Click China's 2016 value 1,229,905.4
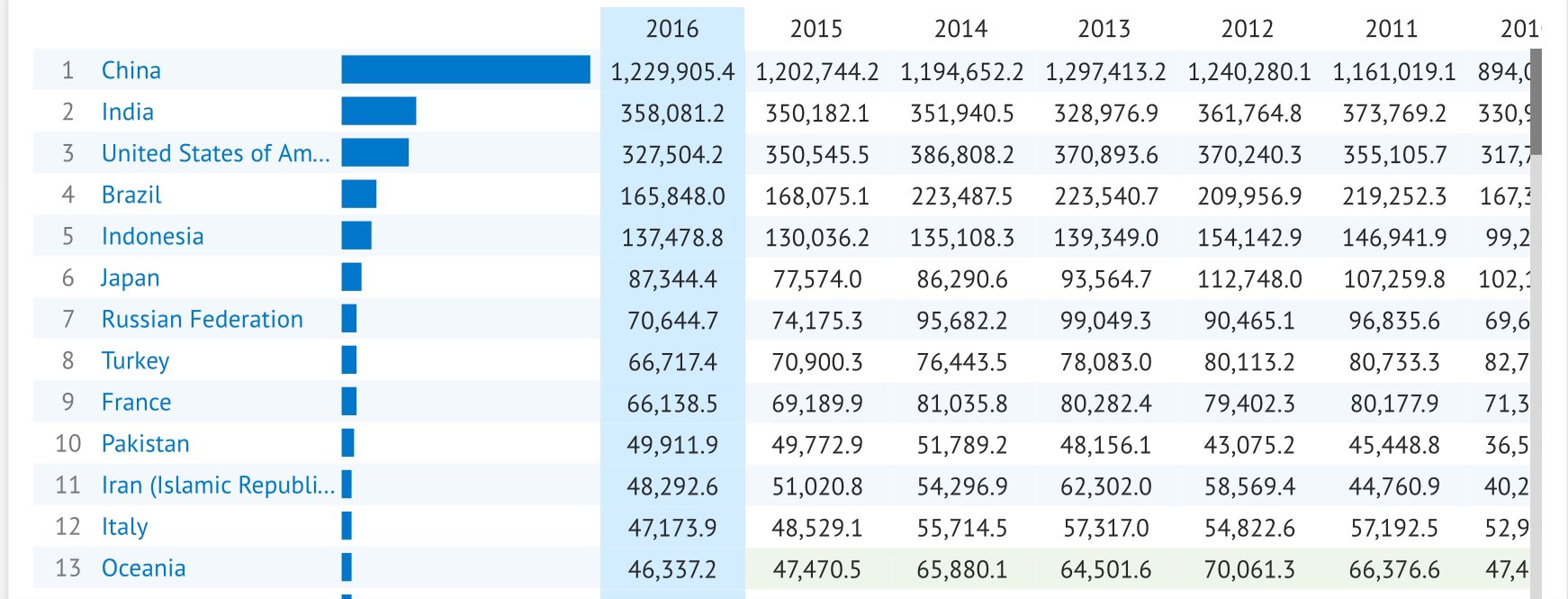The height and width of the screenshot is (599, 1568). [672, 72]
